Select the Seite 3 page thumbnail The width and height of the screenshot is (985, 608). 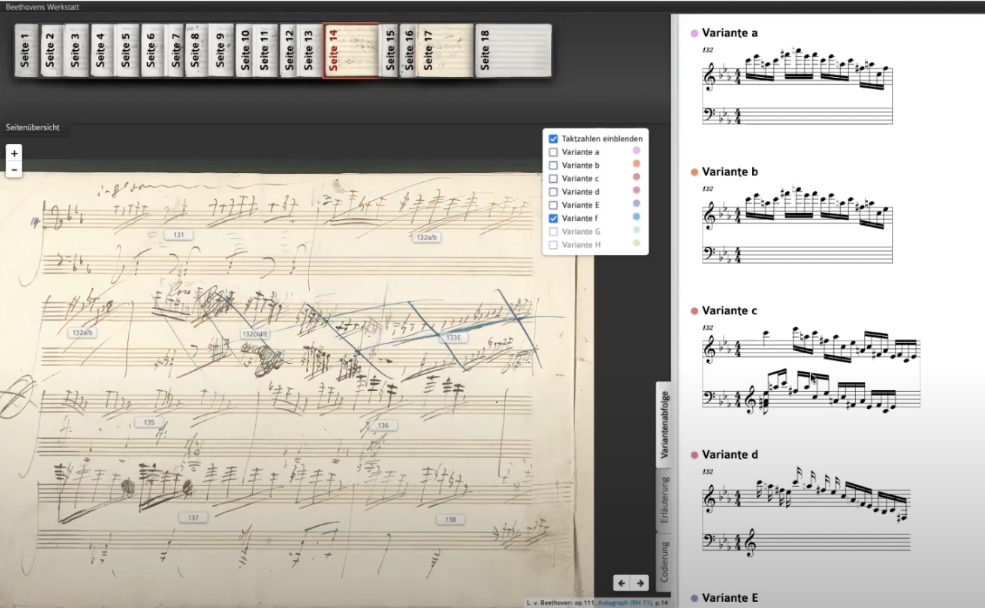click(76, 51)
